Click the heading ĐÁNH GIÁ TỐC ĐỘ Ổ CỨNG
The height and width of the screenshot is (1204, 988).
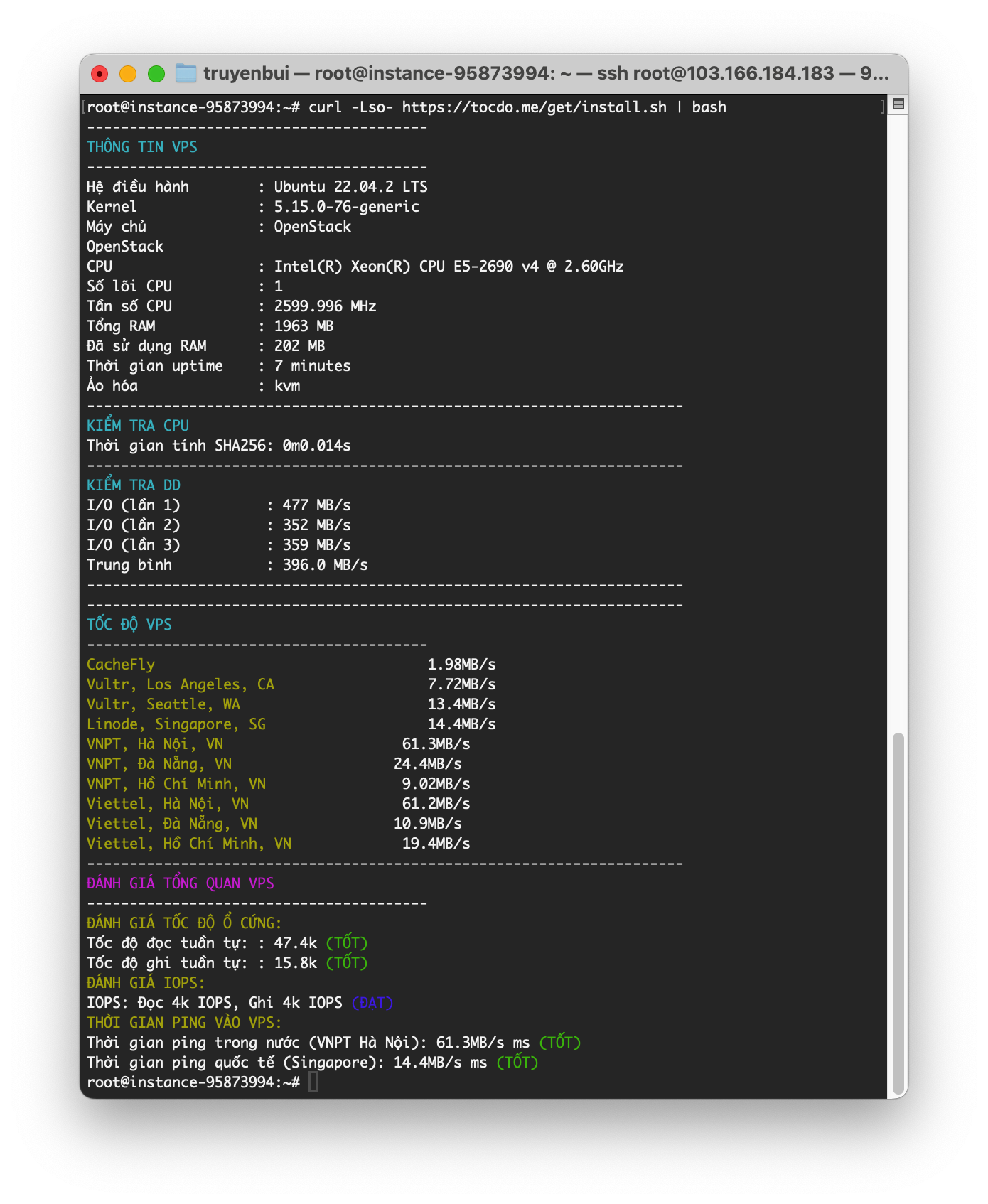click(x=184, y=923)
